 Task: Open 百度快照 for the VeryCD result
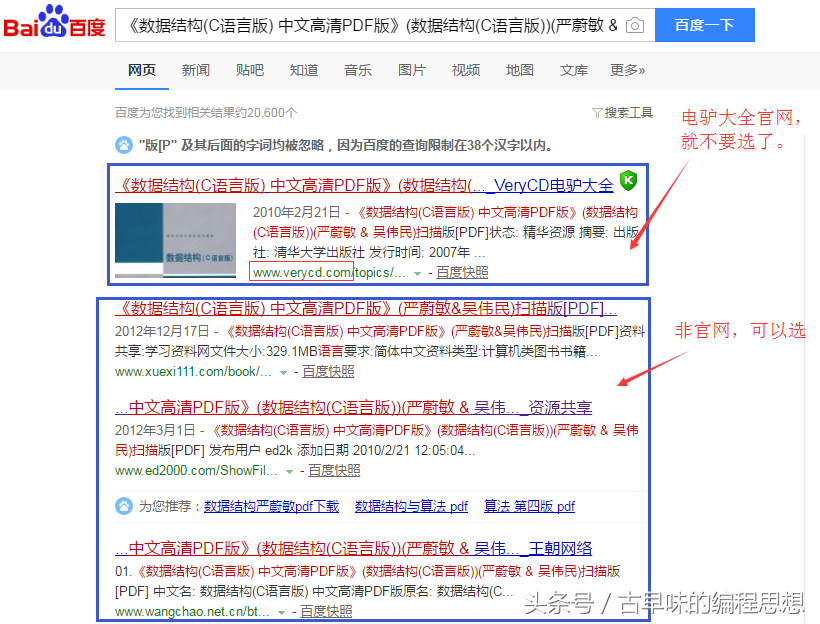pyautogui.click(x=462, y=273)
